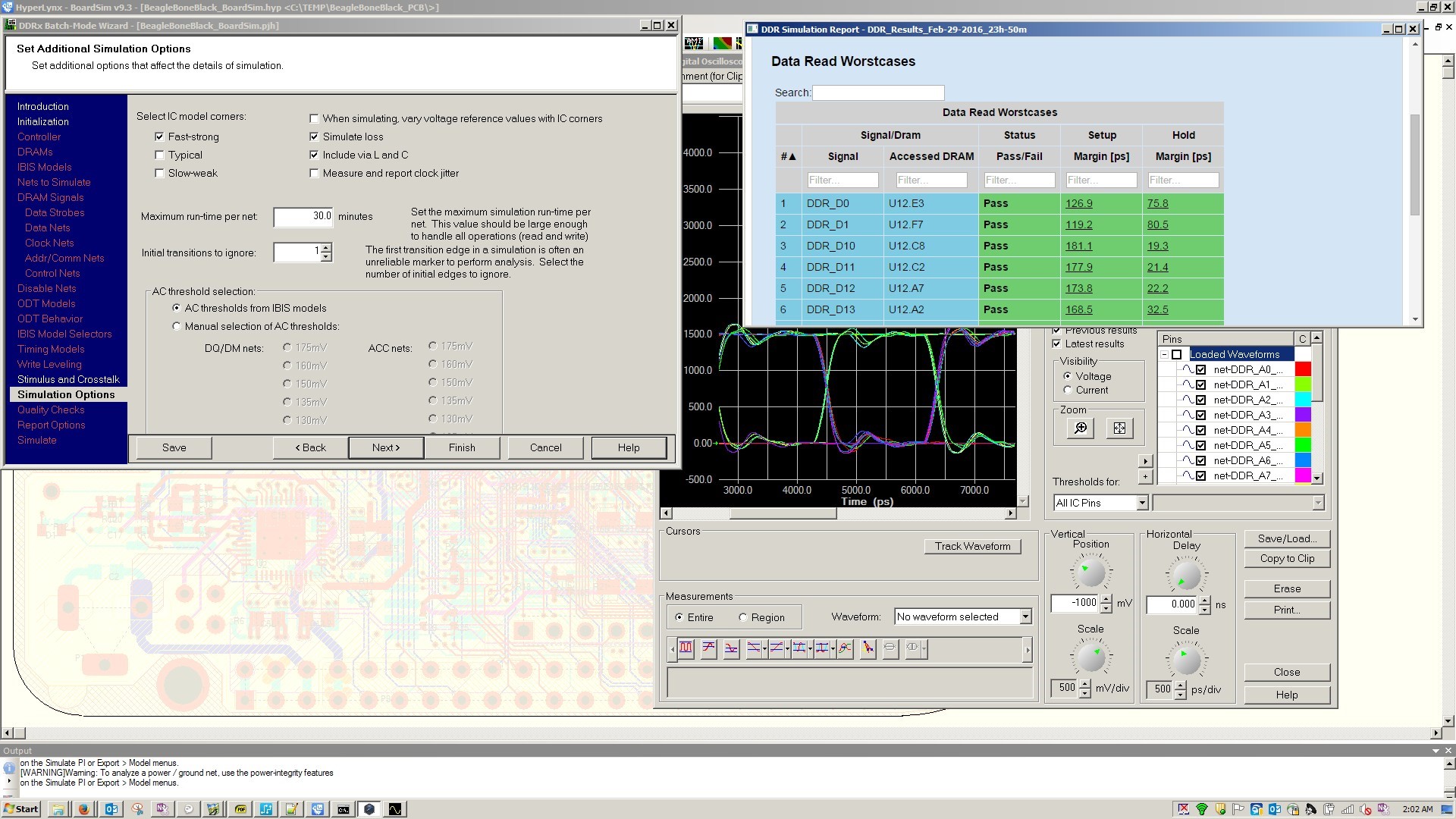Open the 126.9 setup margin link
The height and width of the screenshot is (819, 1456).
(x=1078, y=203)
